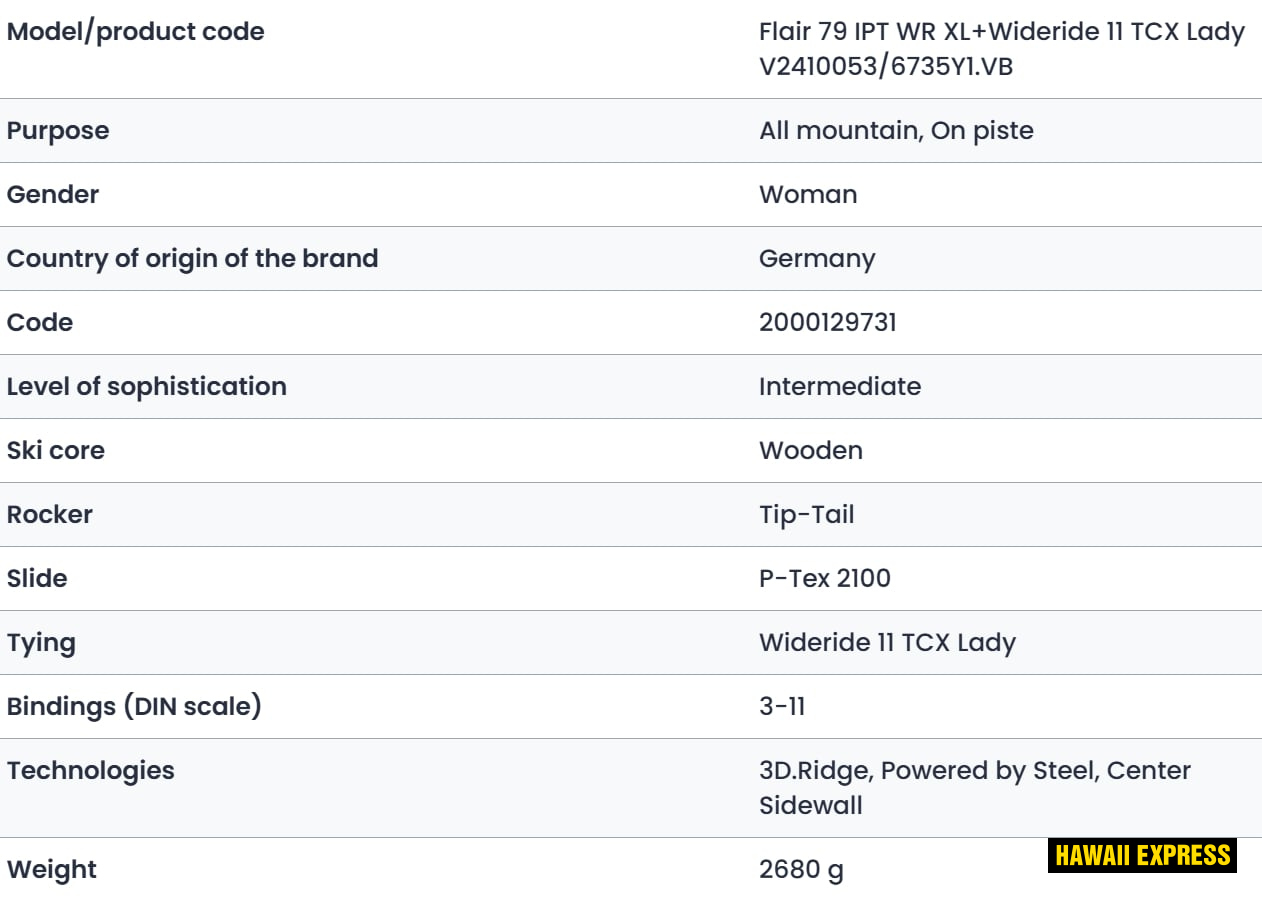Screen dimensions: 1262x898
Task: Click the HAWAII EXPRESS badge
Action: (x=1142, y=855)
